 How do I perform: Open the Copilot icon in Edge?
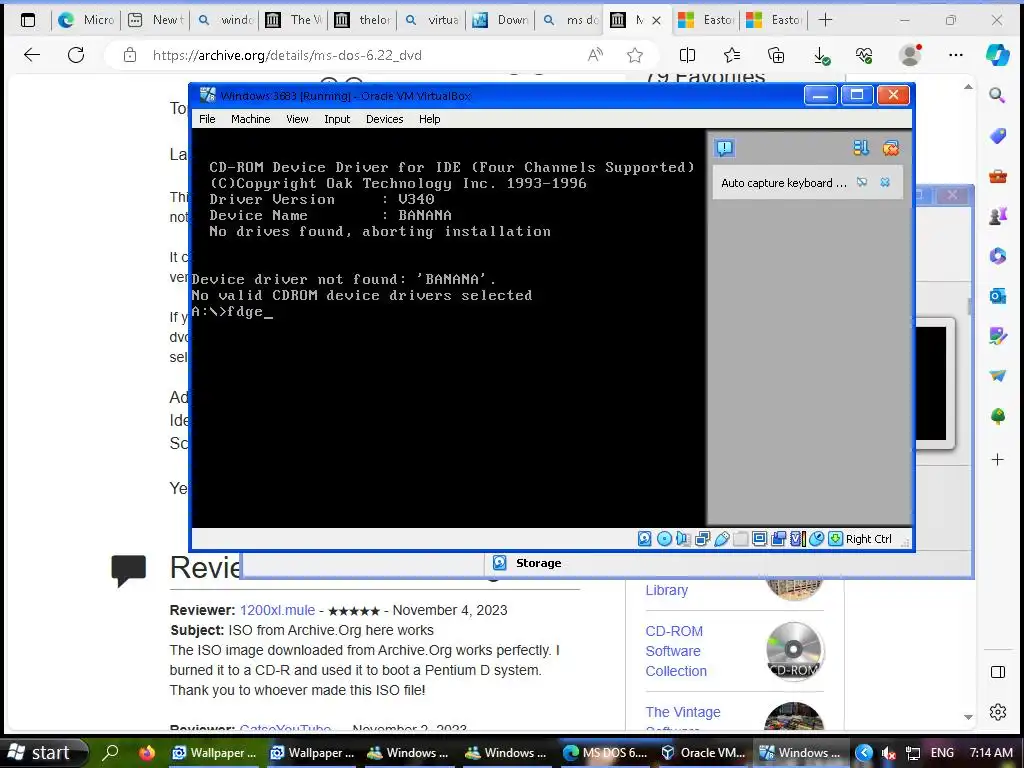click(997, 55)
